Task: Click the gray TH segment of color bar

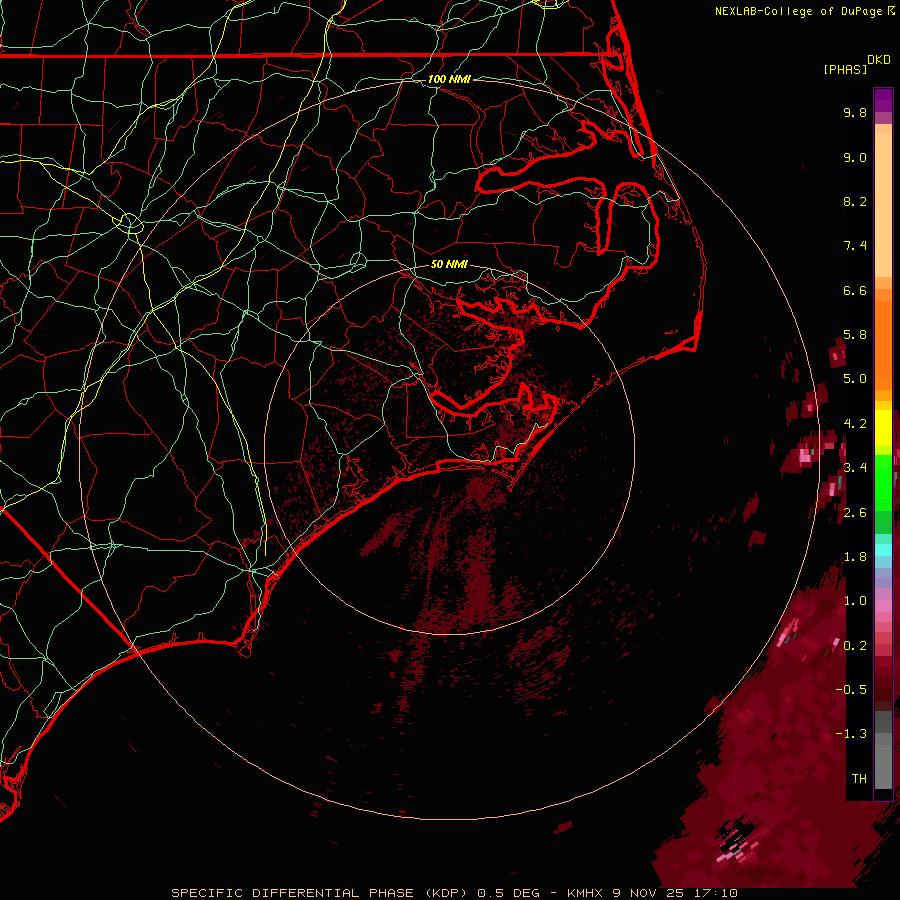Action: click(x=883, y=766)
